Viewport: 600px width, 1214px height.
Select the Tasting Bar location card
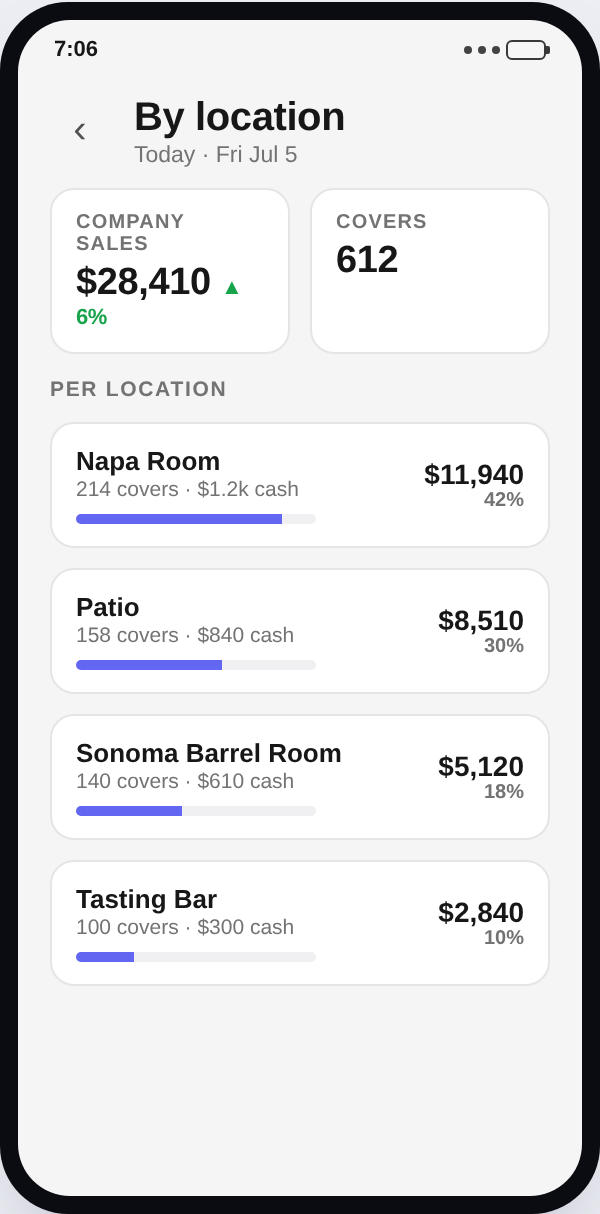[300, 923]
